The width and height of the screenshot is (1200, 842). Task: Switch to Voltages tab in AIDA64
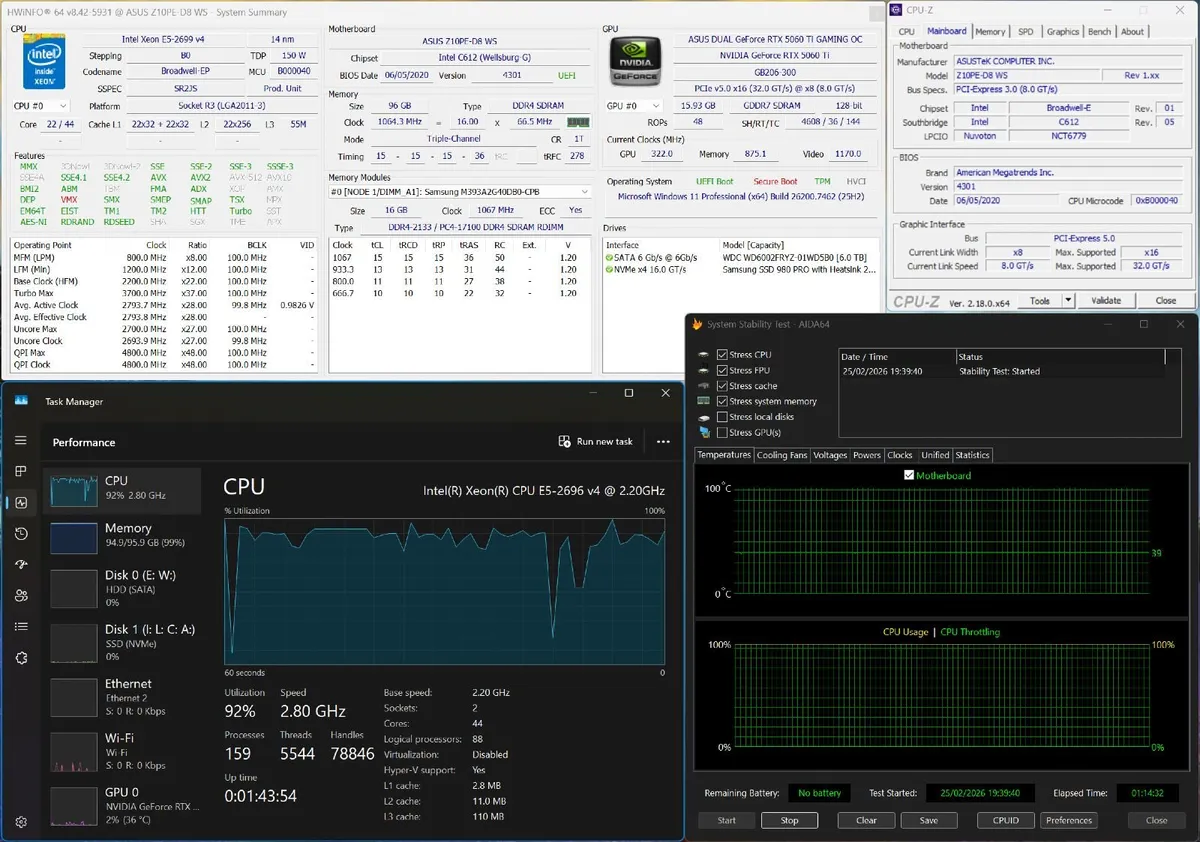pos(830,455)
